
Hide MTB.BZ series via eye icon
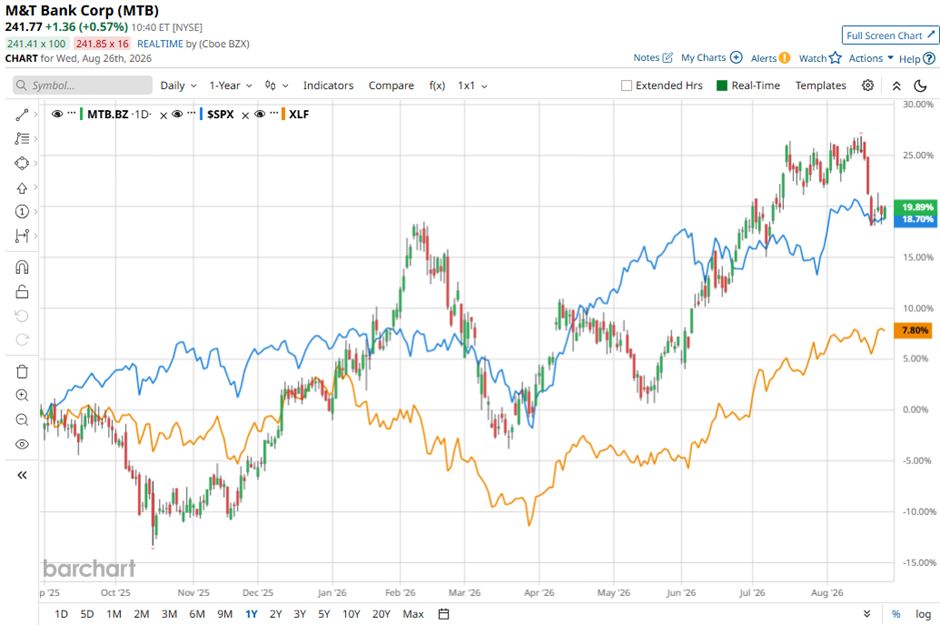click(58, 114)
